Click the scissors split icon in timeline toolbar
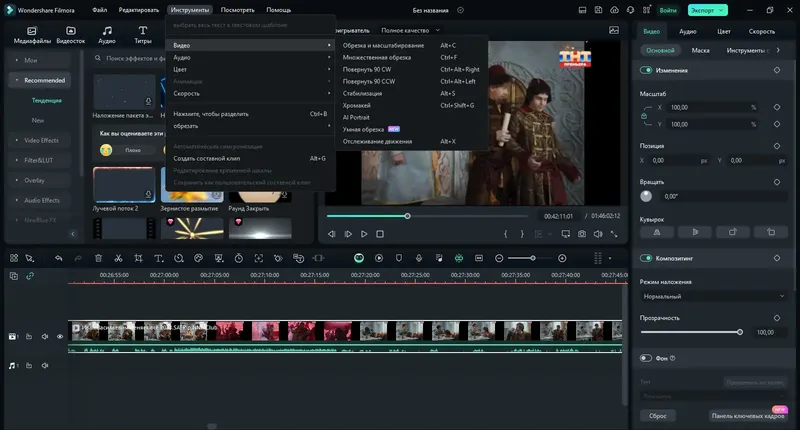Viewport: 800px width, 430px height. click(x=119, y=258)
